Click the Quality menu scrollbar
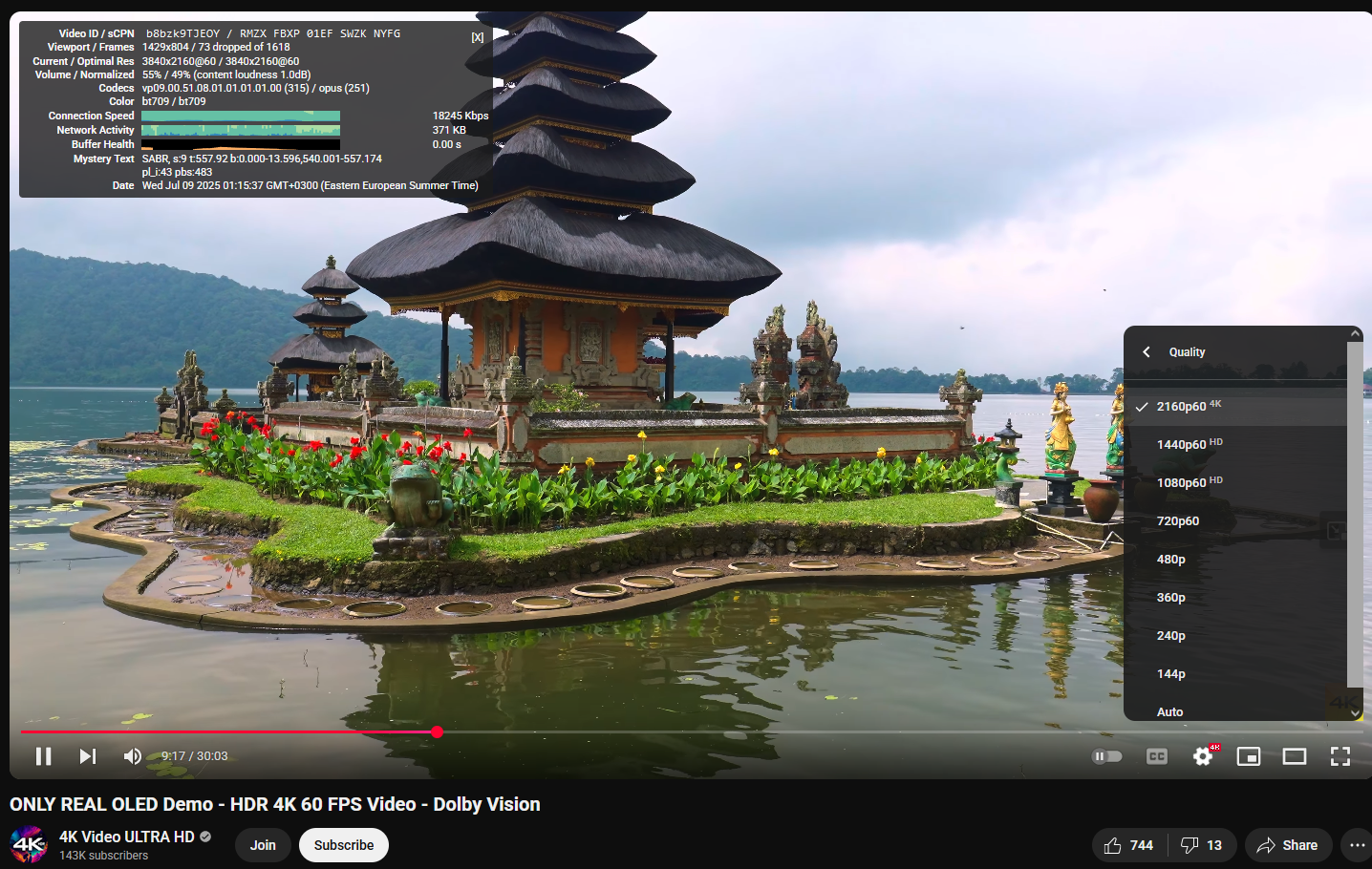The image size is (1372, 869). click(x=1355, y=516)
